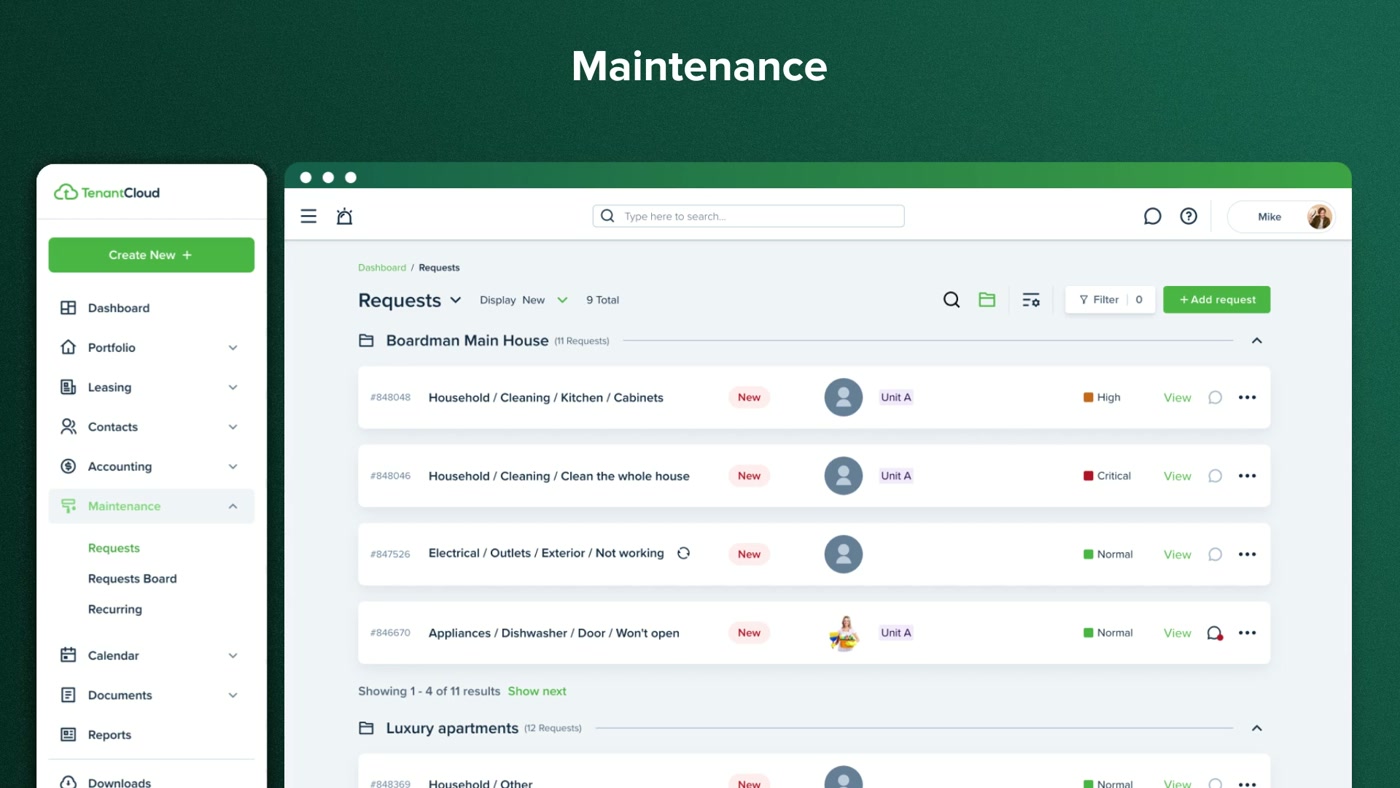Open more options for Cabinets request

pos(1247,397)
